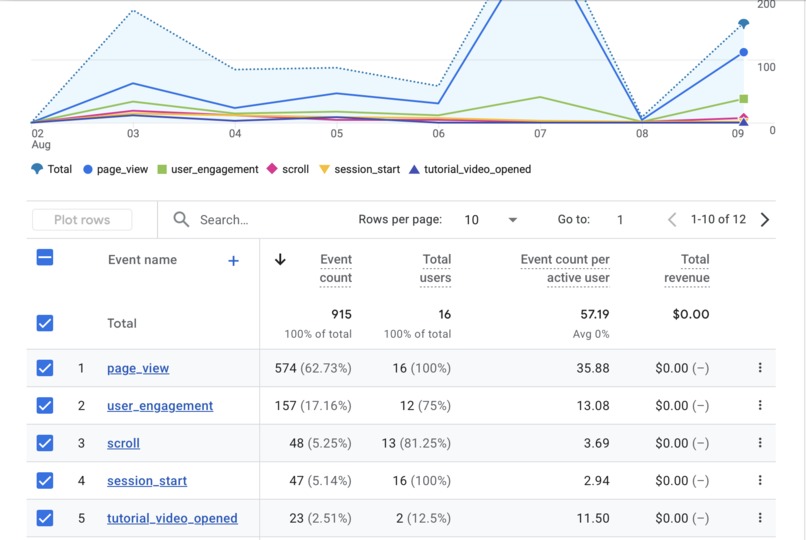
Task: Open the user_engagement event link
Action: [x=160, y=406]
